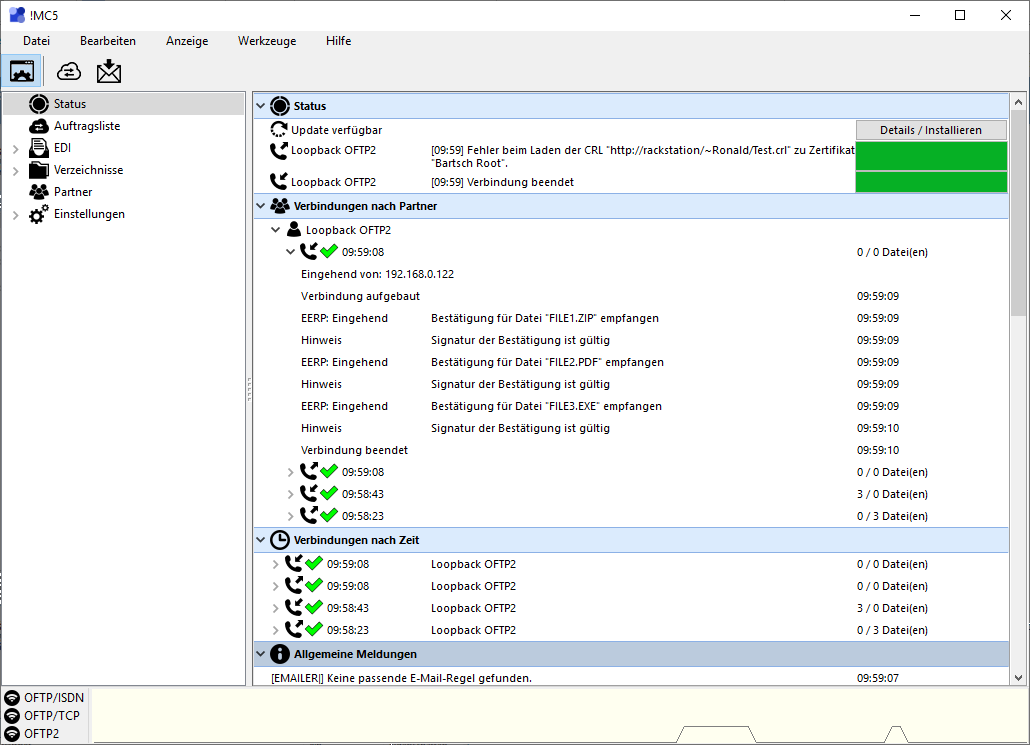Click the mail download toolbar icon
This screenshot has height=745, width=1030.
click(109, 71)
